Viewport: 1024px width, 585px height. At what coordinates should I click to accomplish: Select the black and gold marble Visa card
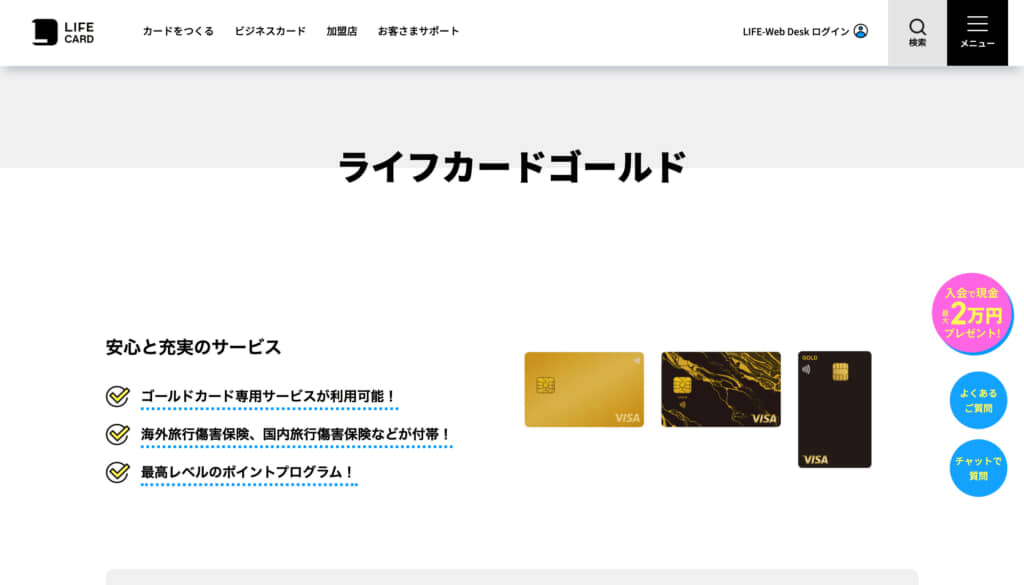point(720,390)
